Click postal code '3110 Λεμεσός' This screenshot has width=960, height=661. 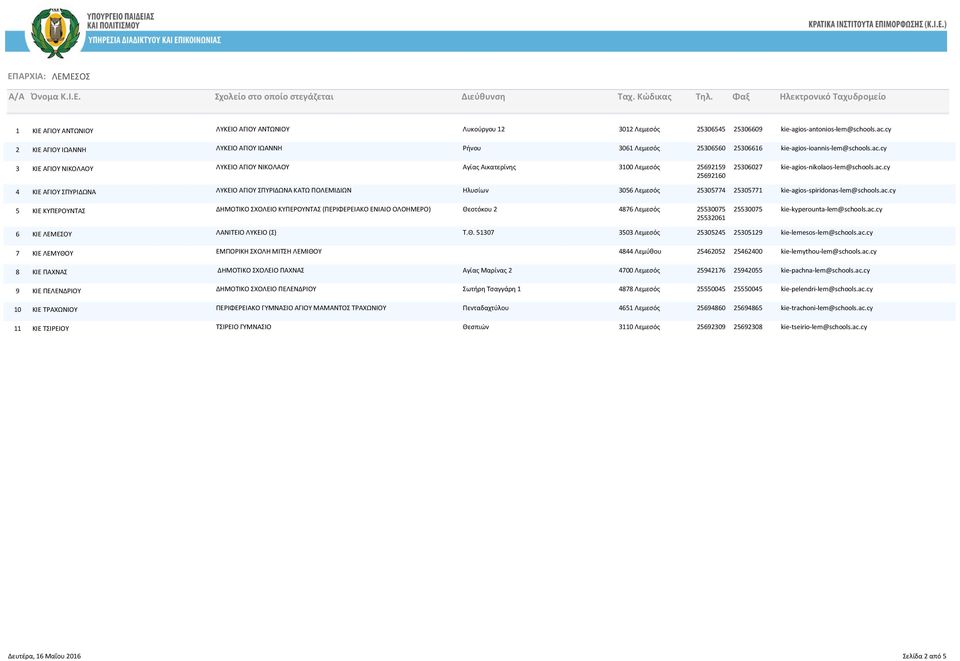coord(639,327)
